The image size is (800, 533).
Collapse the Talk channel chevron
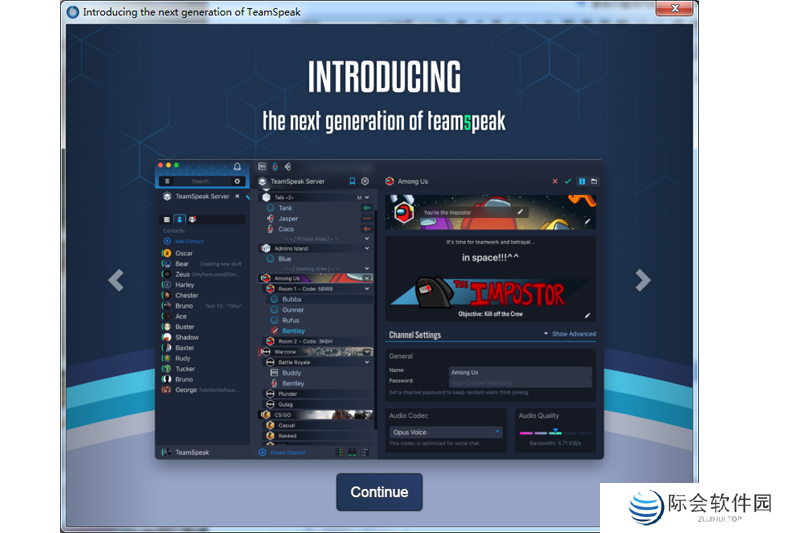point(367,197)
